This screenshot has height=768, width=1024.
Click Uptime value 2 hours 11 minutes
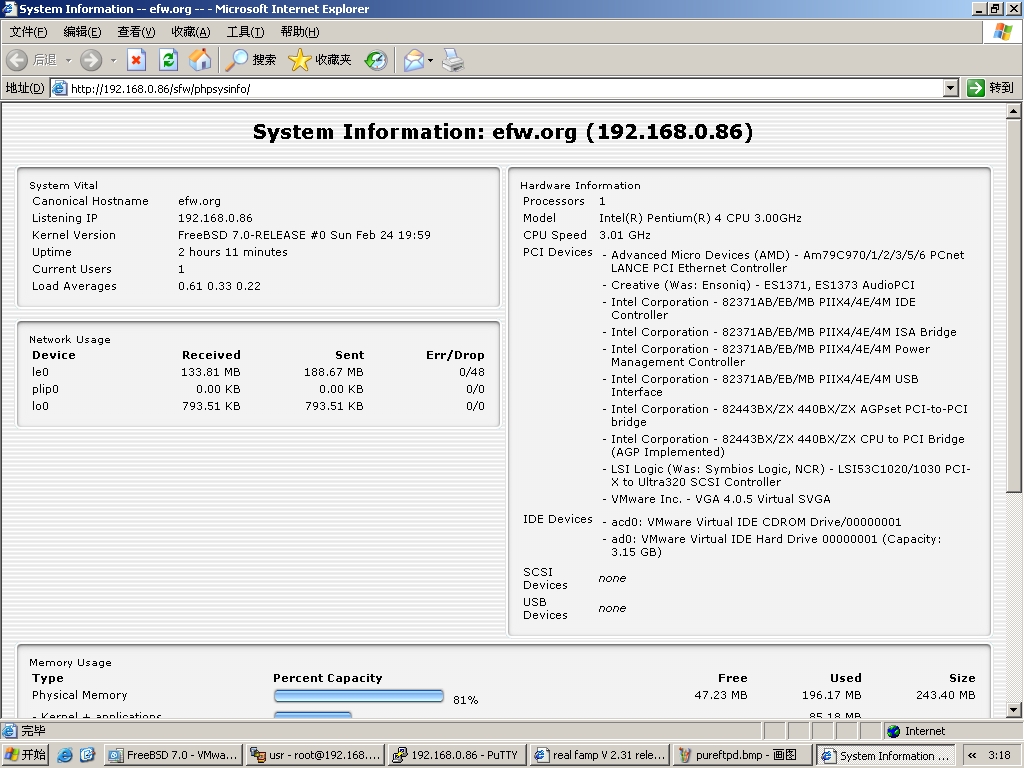pos(232,252)
